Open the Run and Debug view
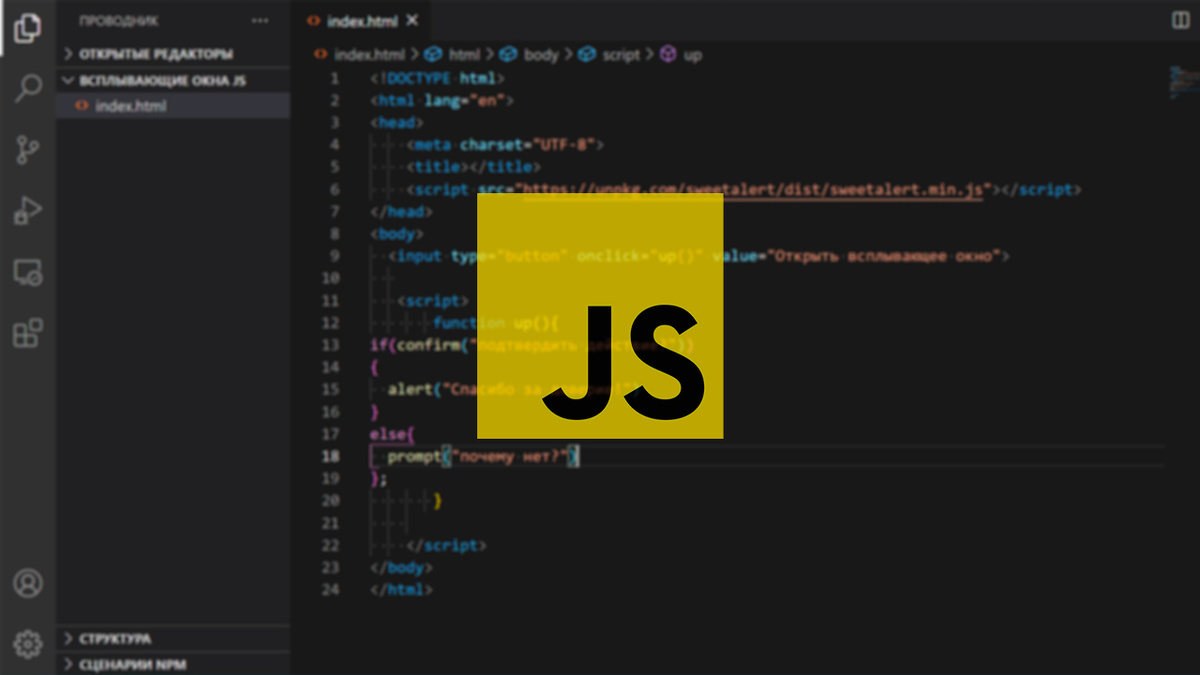 click(27, 211)
